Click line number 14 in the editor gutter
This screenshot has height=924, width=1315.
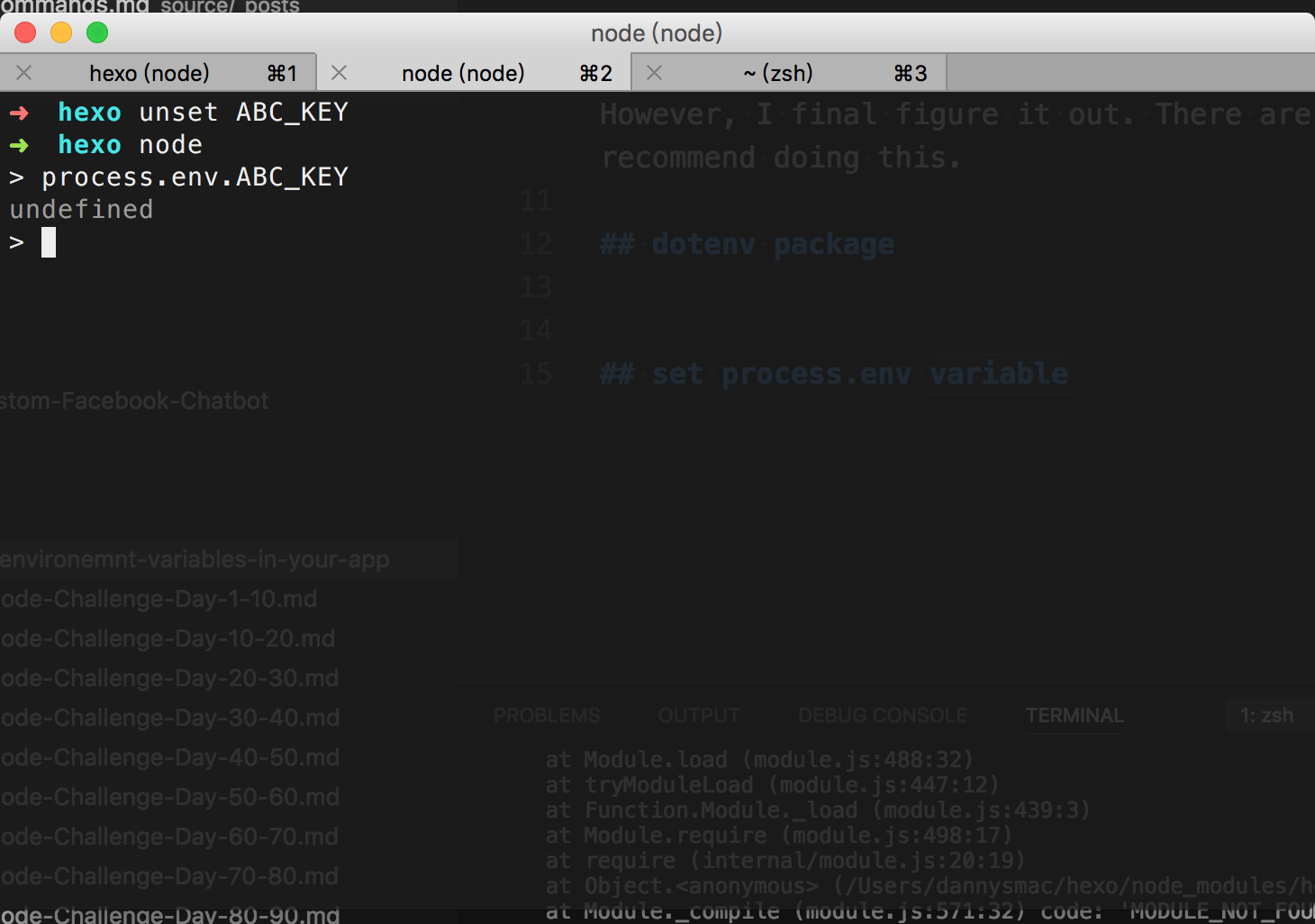(536, 331)
